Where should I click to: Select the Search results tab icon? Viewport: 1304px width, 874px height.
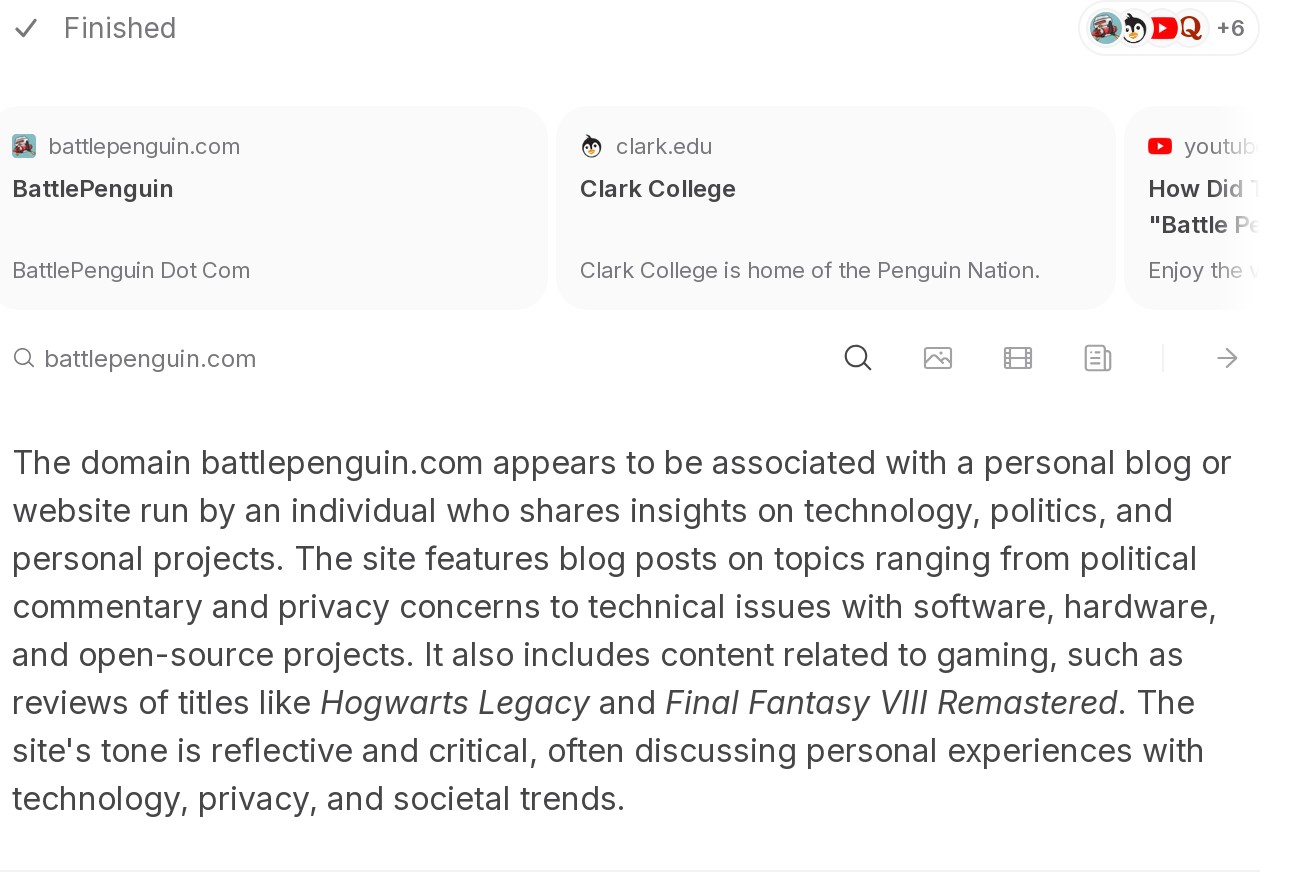(858, 358)
